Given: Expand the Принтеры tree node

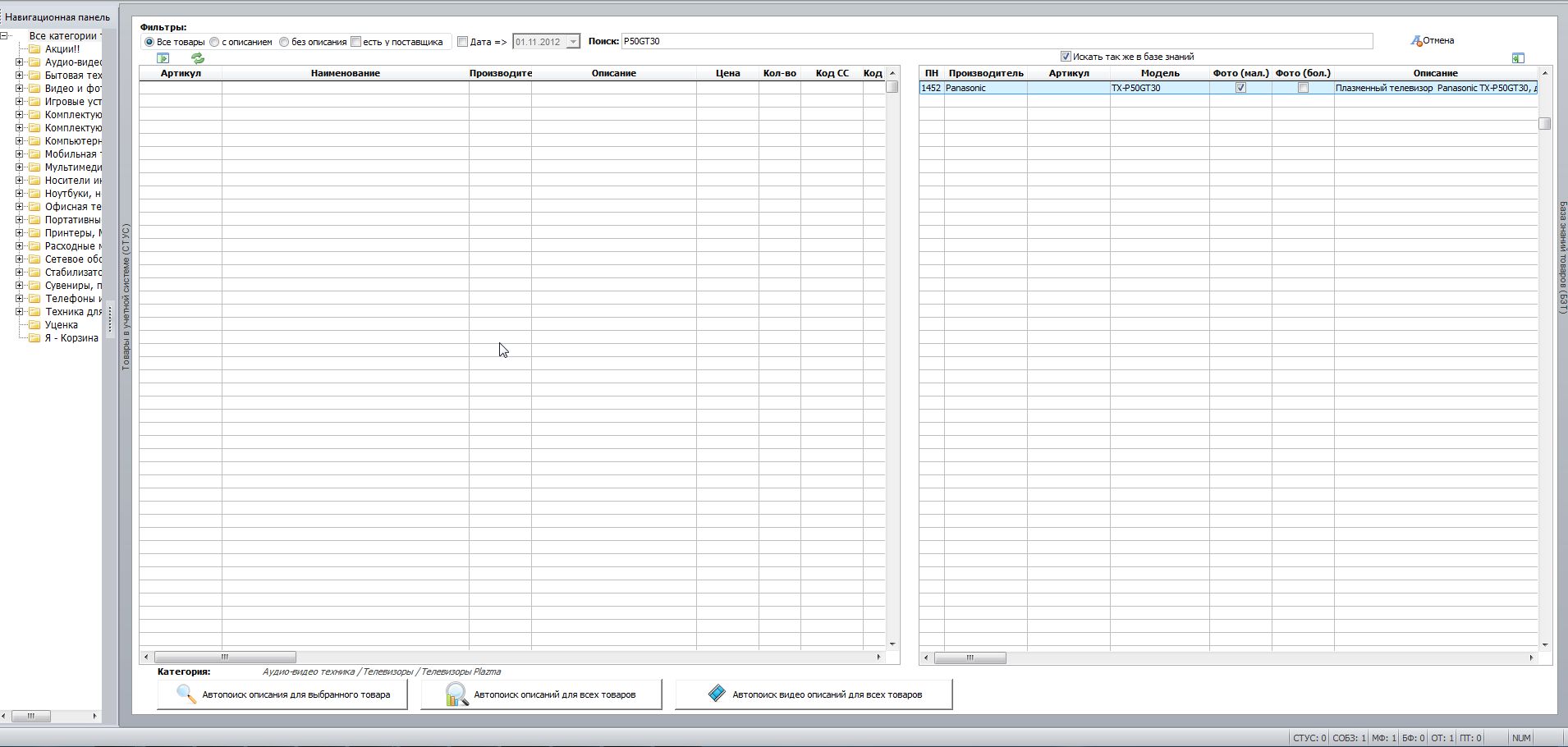Looking at the screenshot, I should pyautogui.click(x=20, y=233).
